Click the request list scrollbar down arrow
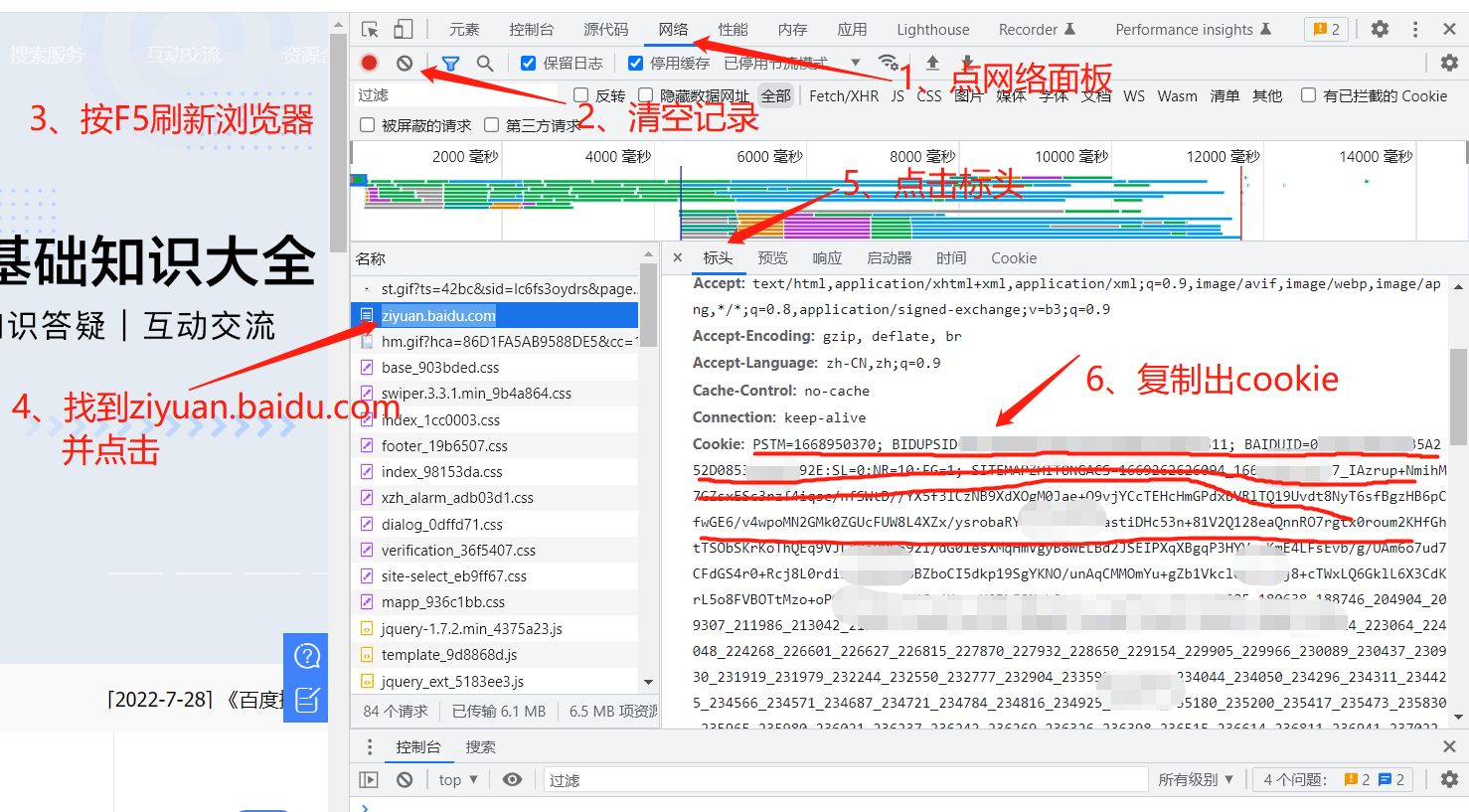The image size is (1469, 812). point(648,682)
